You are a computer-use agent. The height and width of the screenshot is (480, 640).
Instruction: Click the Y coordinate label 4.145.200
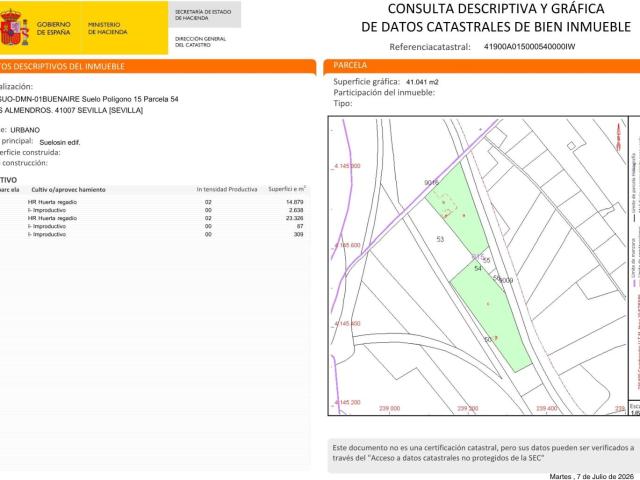[347, 402]
